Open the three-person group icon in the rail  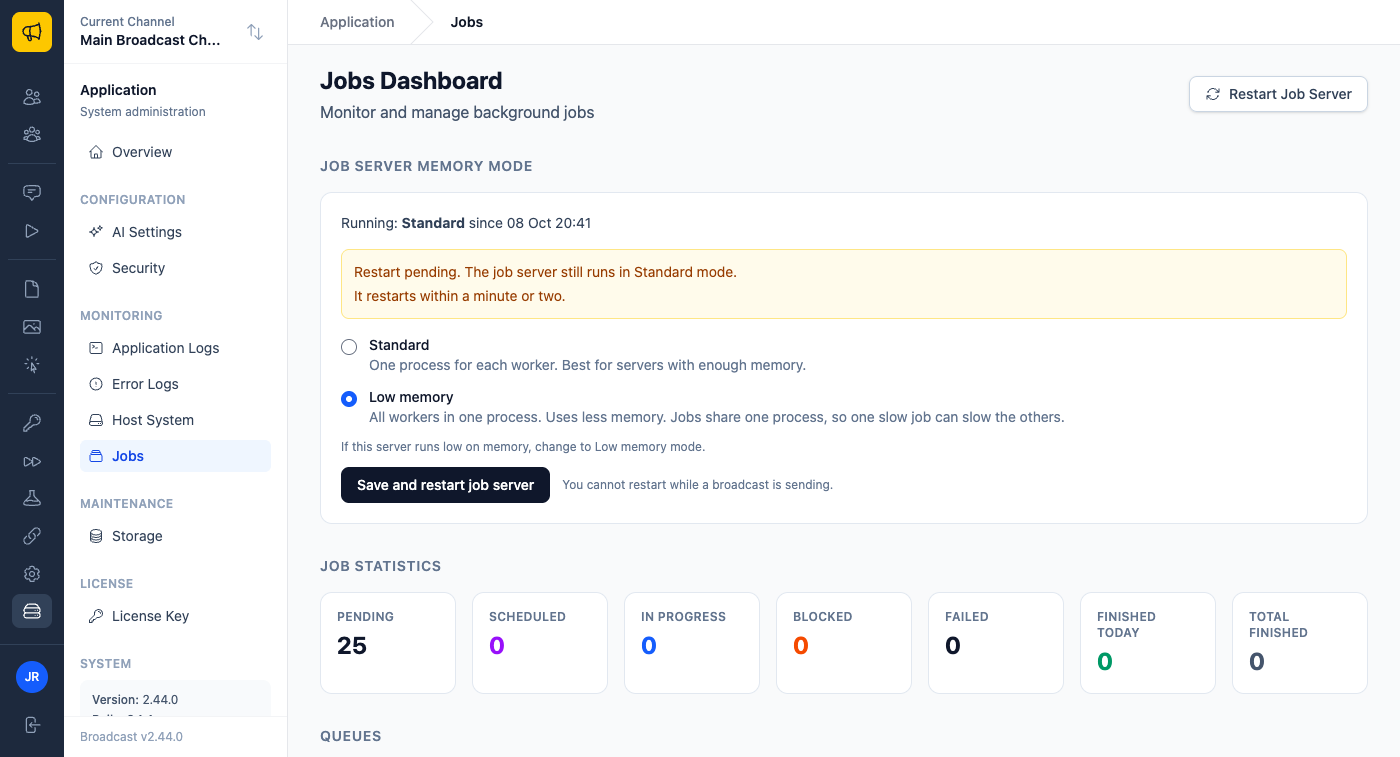(x=32, y=134)
